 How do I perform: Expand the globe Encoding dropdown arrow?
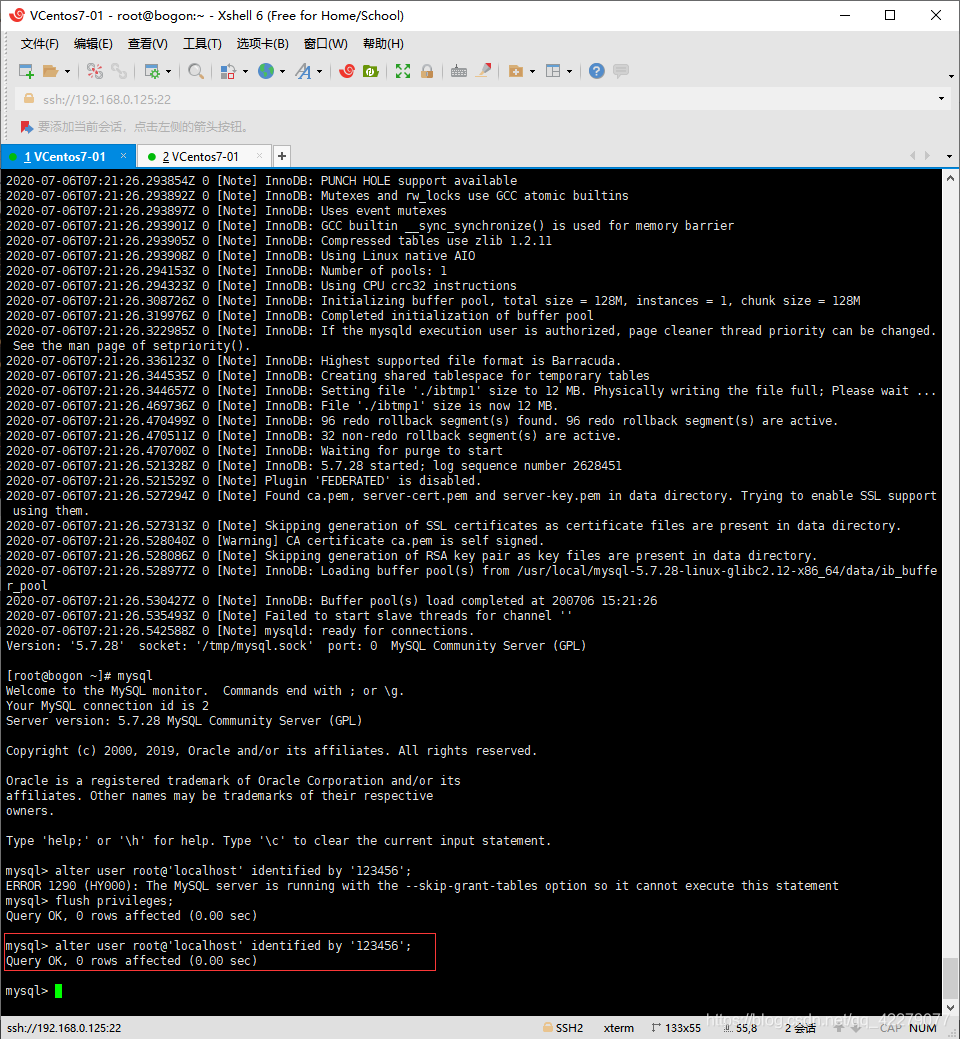tap(282, 72)
